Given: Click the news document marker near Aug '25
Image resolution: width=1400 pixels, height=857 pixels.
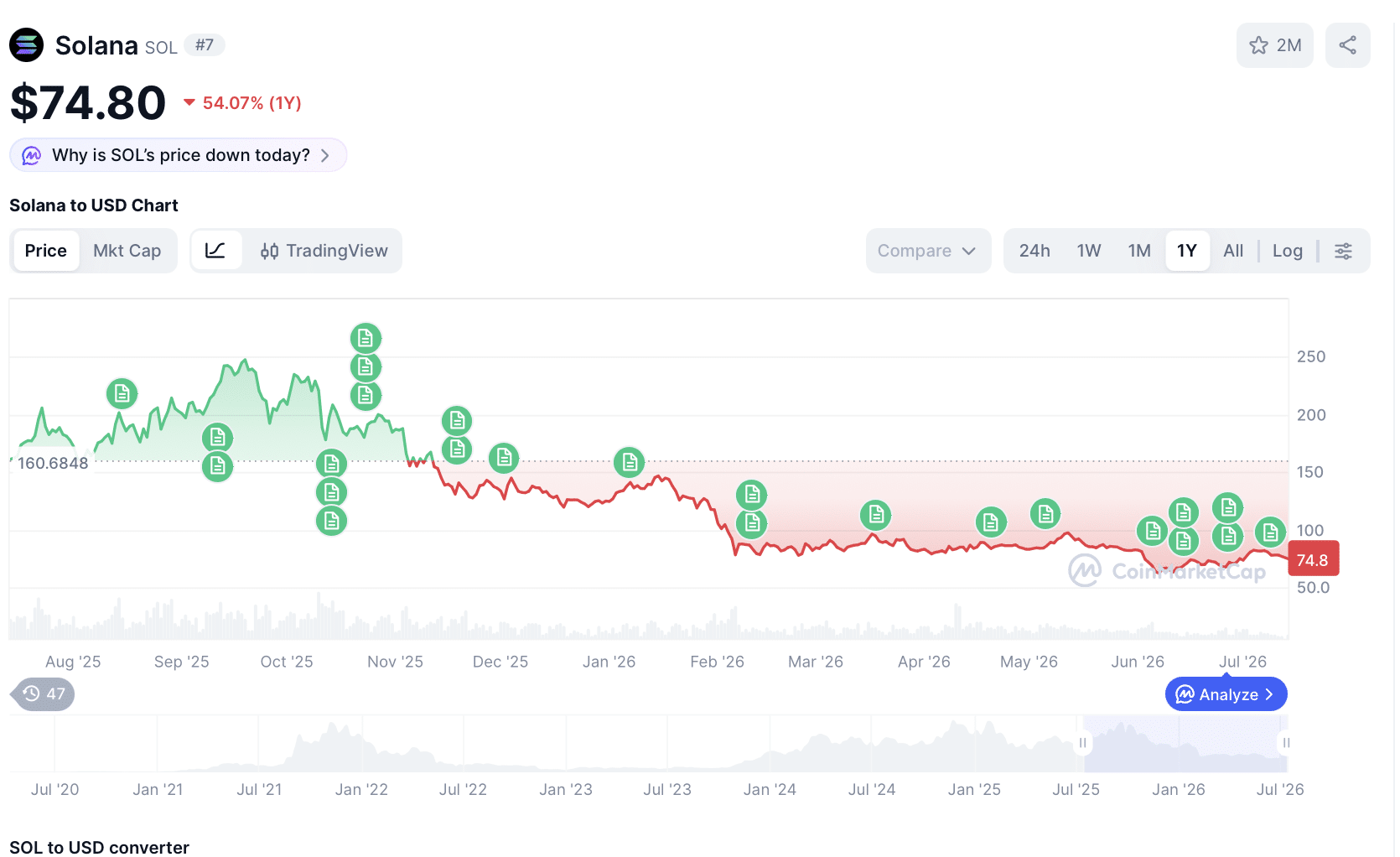Looking at the screenshot, I should 122,393.
